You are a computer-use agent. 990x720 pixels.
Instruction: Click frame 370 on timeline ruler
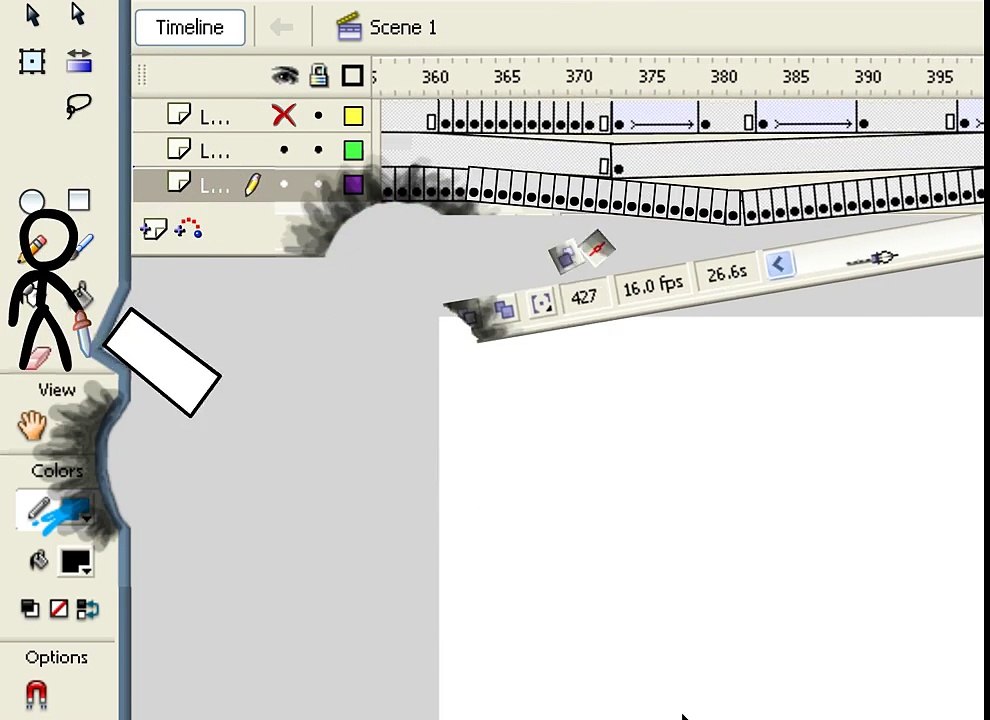tap(579, 76)
